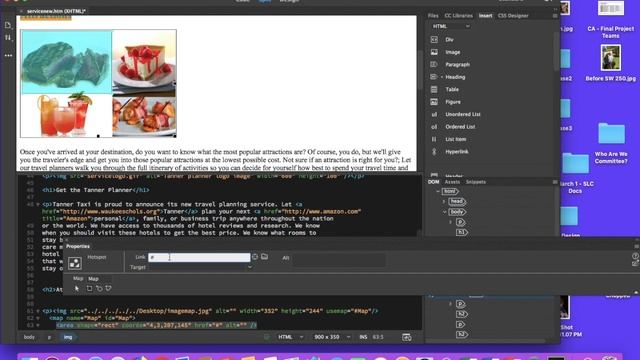Click the INS insert mode indicator in status bar
Viewport: 640px width, 360px height.
coord(363,337)
